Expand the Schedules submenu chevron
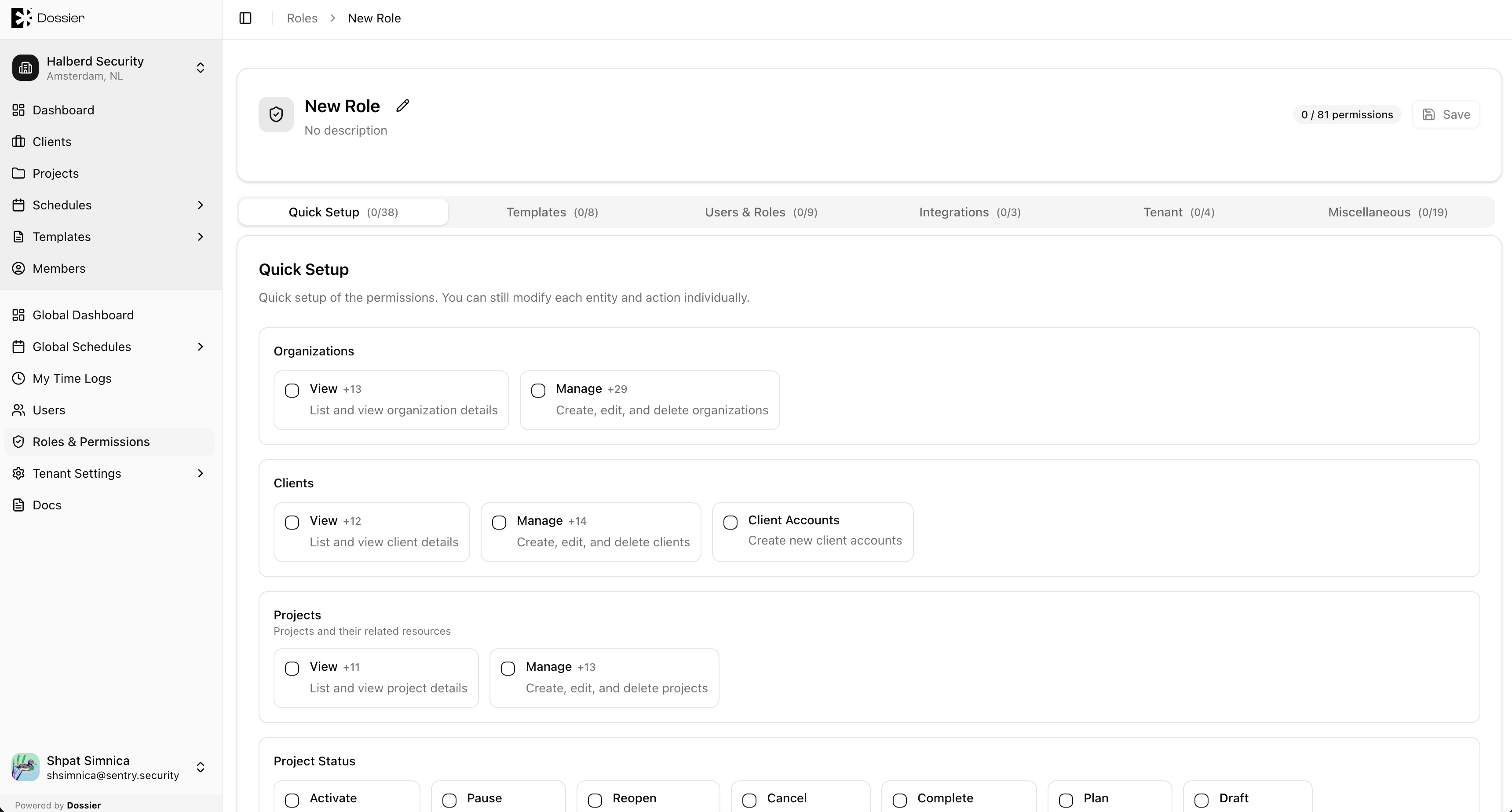1512x812 pixels. click(200, 205)
